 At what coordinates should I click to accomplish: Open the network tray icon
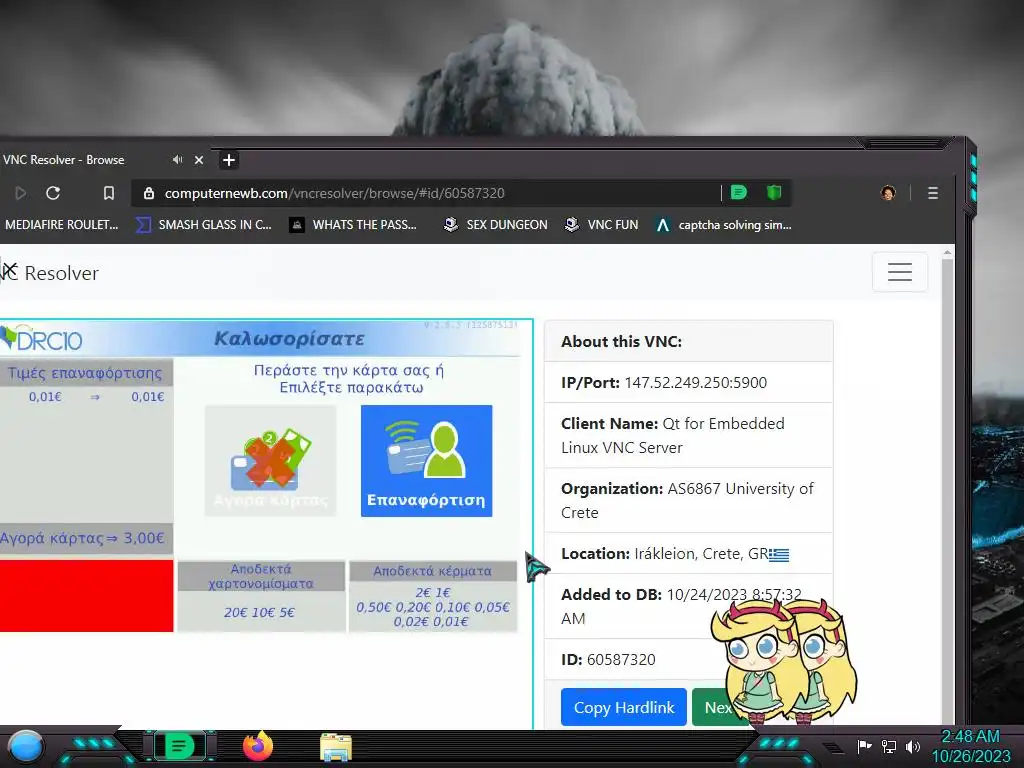tap(889, 746)
